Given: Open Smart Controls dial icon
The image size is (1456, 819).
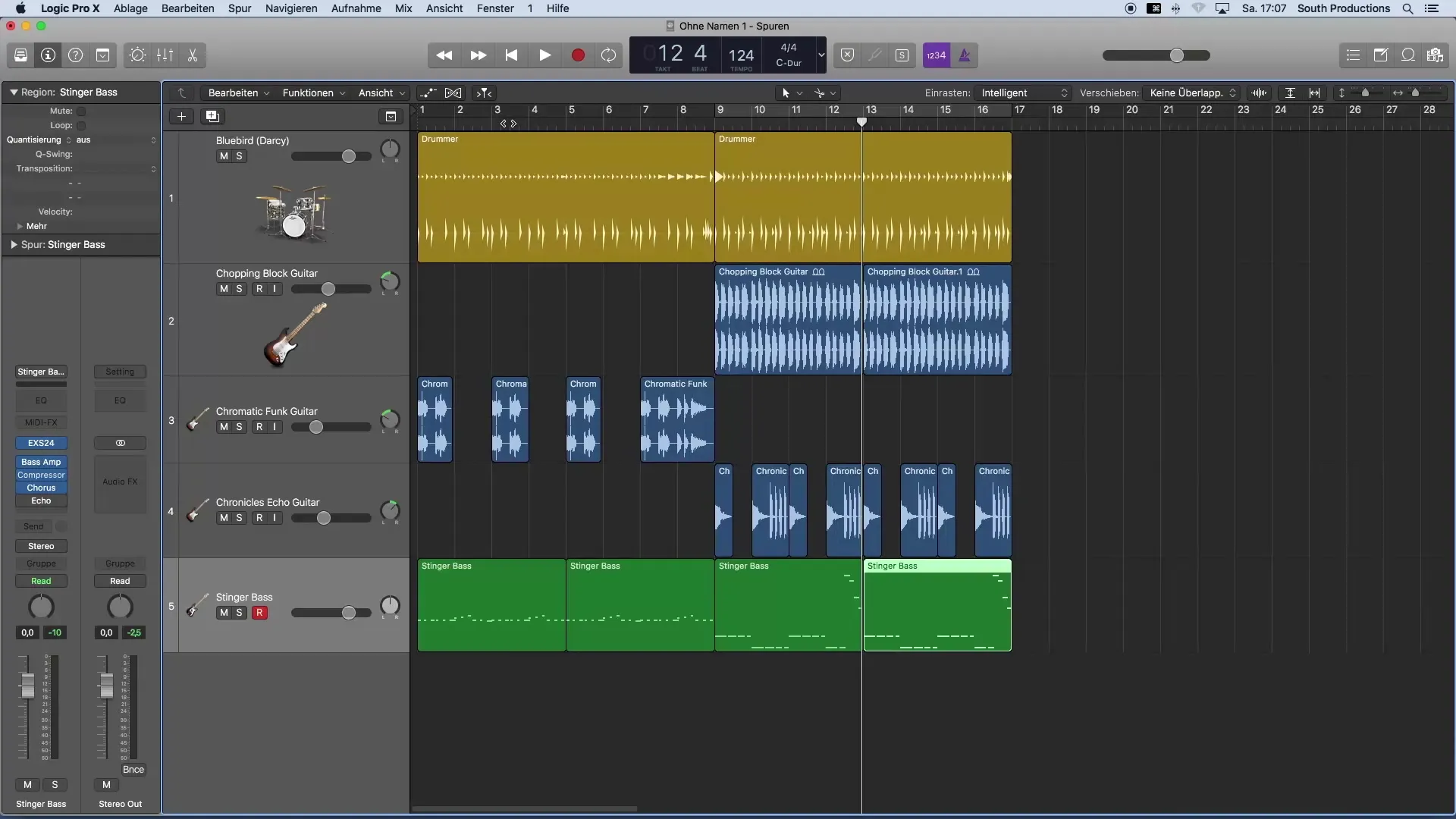Looking at the screenshot, I should (137, 55).
